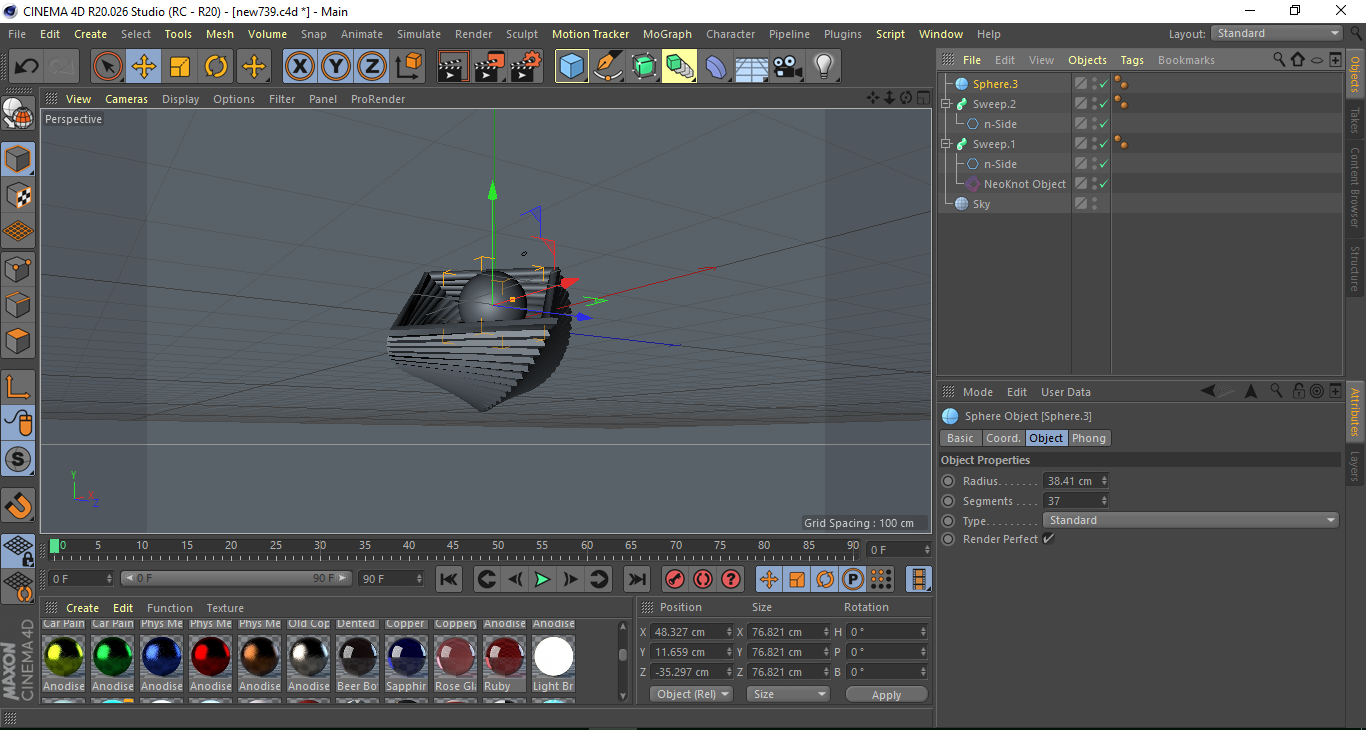Go to End of animation
The height and width of the screenshot is (730, 1366).
click(636, 579)
